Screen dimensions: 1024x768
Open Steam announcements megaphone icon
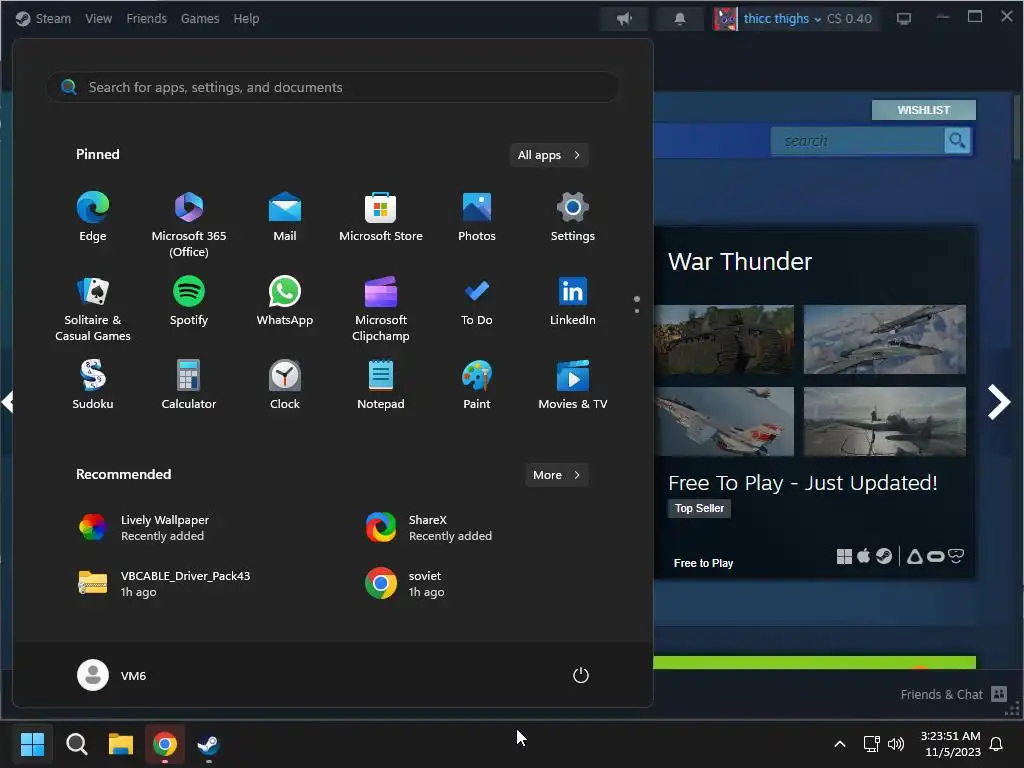pyautogui.click(x=624, y=19)
